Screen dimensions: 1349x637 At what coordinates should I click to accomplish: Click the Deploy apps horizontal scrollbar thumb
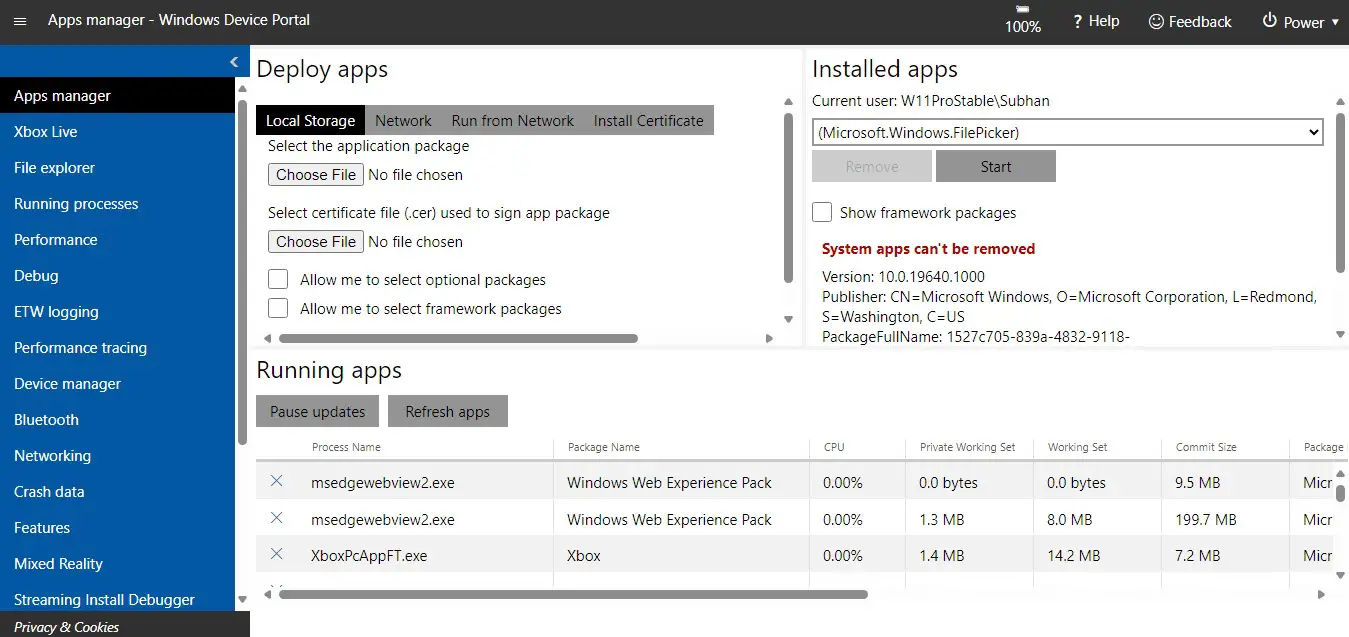(457, 338)
